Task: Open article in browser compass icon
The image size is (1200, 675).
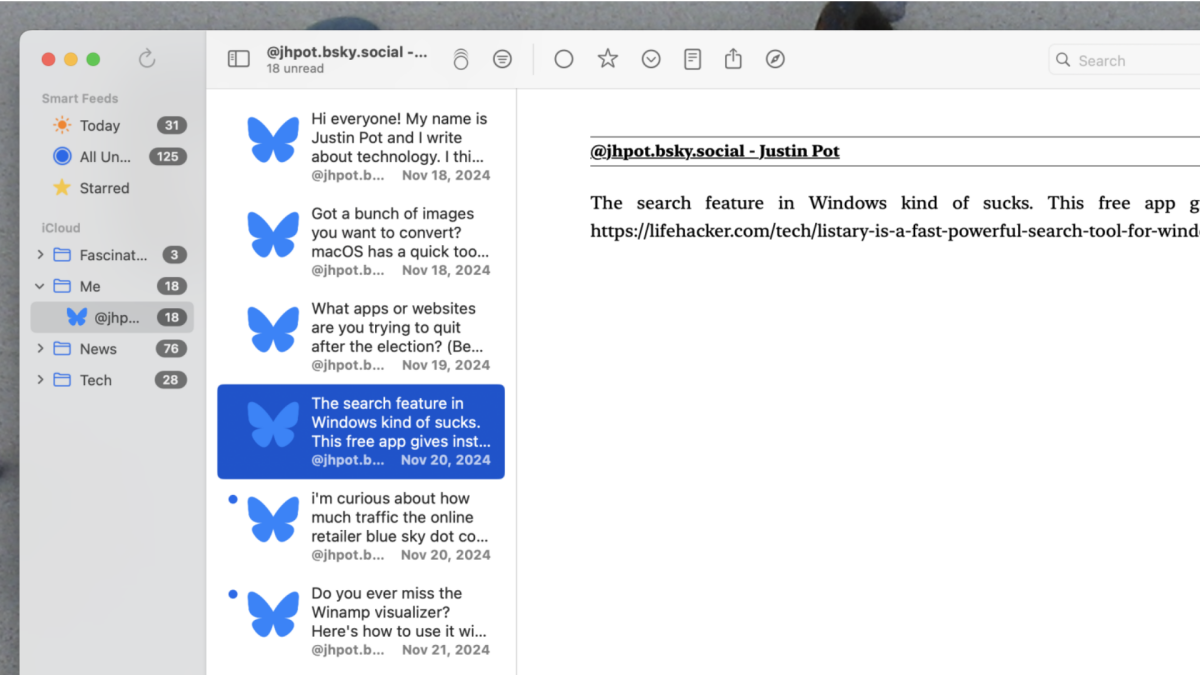Action: coord(775,59)
